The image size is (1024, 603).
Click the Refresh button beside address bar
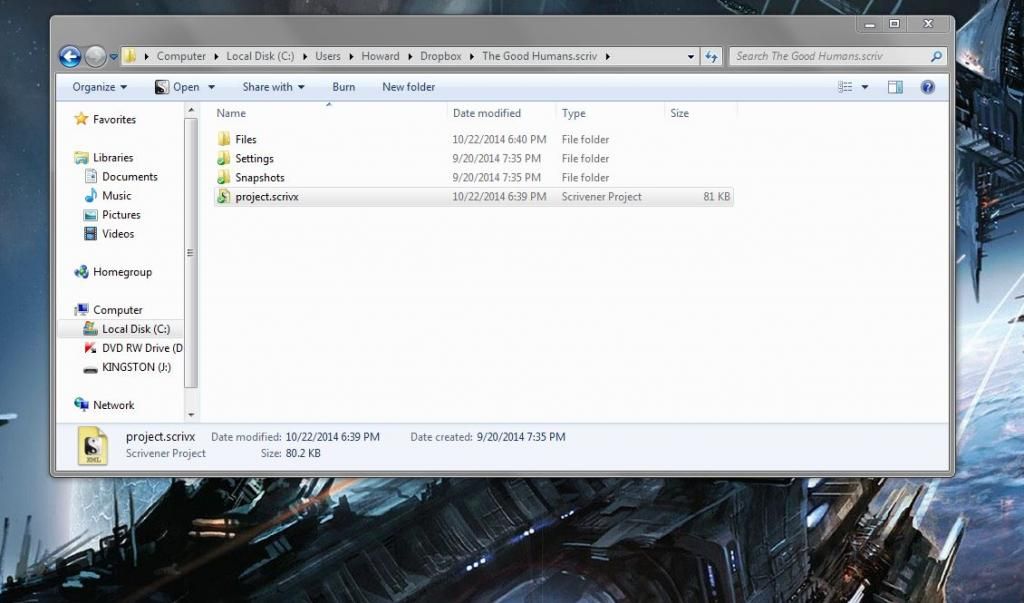coord(711,57)
